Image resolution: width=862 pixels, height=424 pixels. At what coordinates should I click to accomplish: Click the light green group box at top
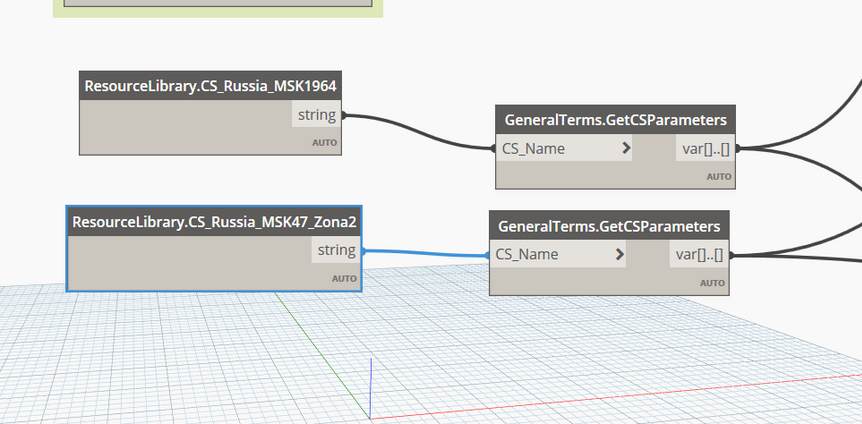(217, 9)
